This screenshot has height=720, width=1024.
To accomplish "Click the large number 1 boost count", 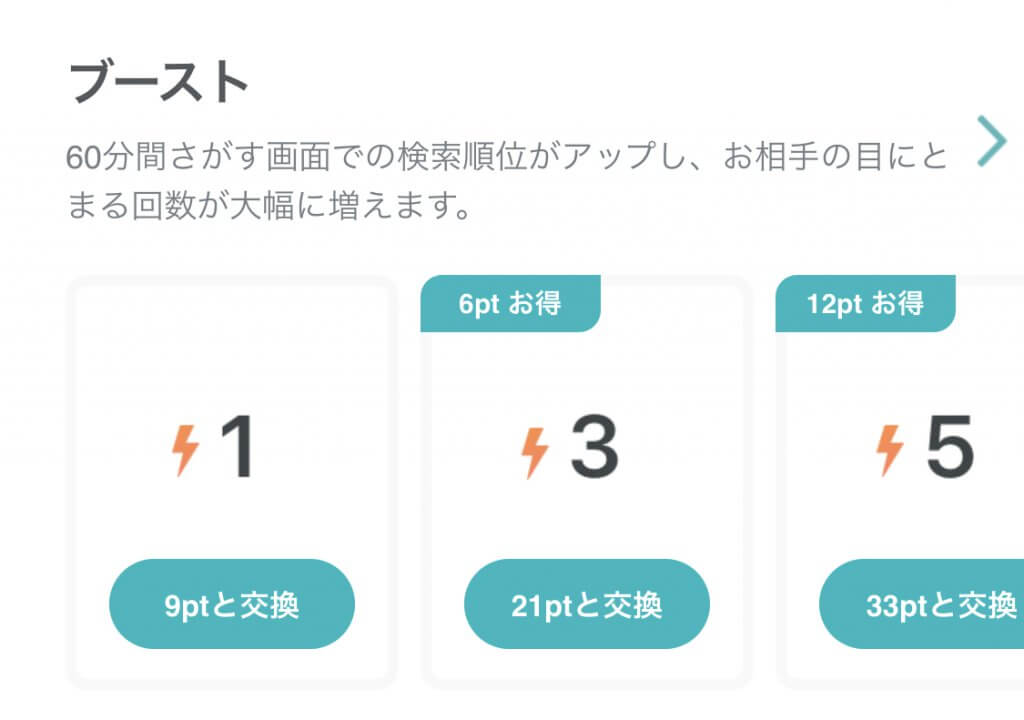I will (238, 449).
